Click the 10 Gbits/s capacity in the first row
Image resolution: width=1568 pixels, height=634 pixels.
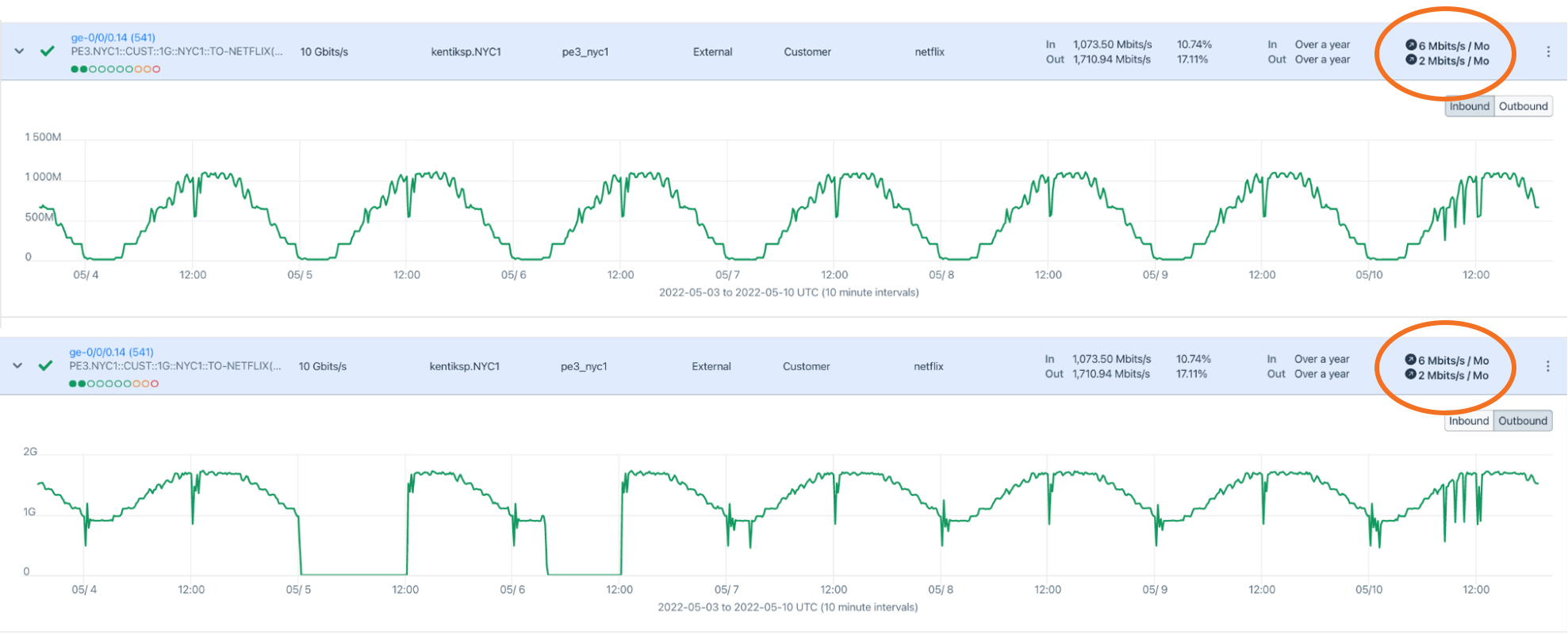[x=324, y=52]
